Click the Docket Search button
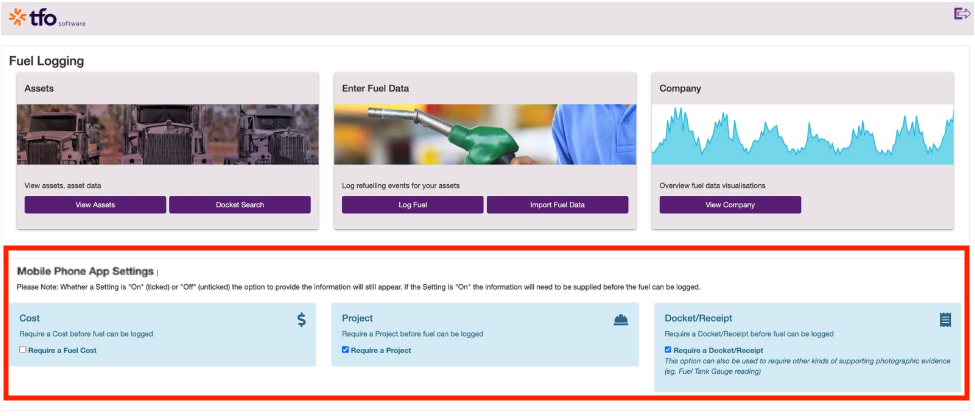This screenshot has height=416, width=975. tap(240, 205)
